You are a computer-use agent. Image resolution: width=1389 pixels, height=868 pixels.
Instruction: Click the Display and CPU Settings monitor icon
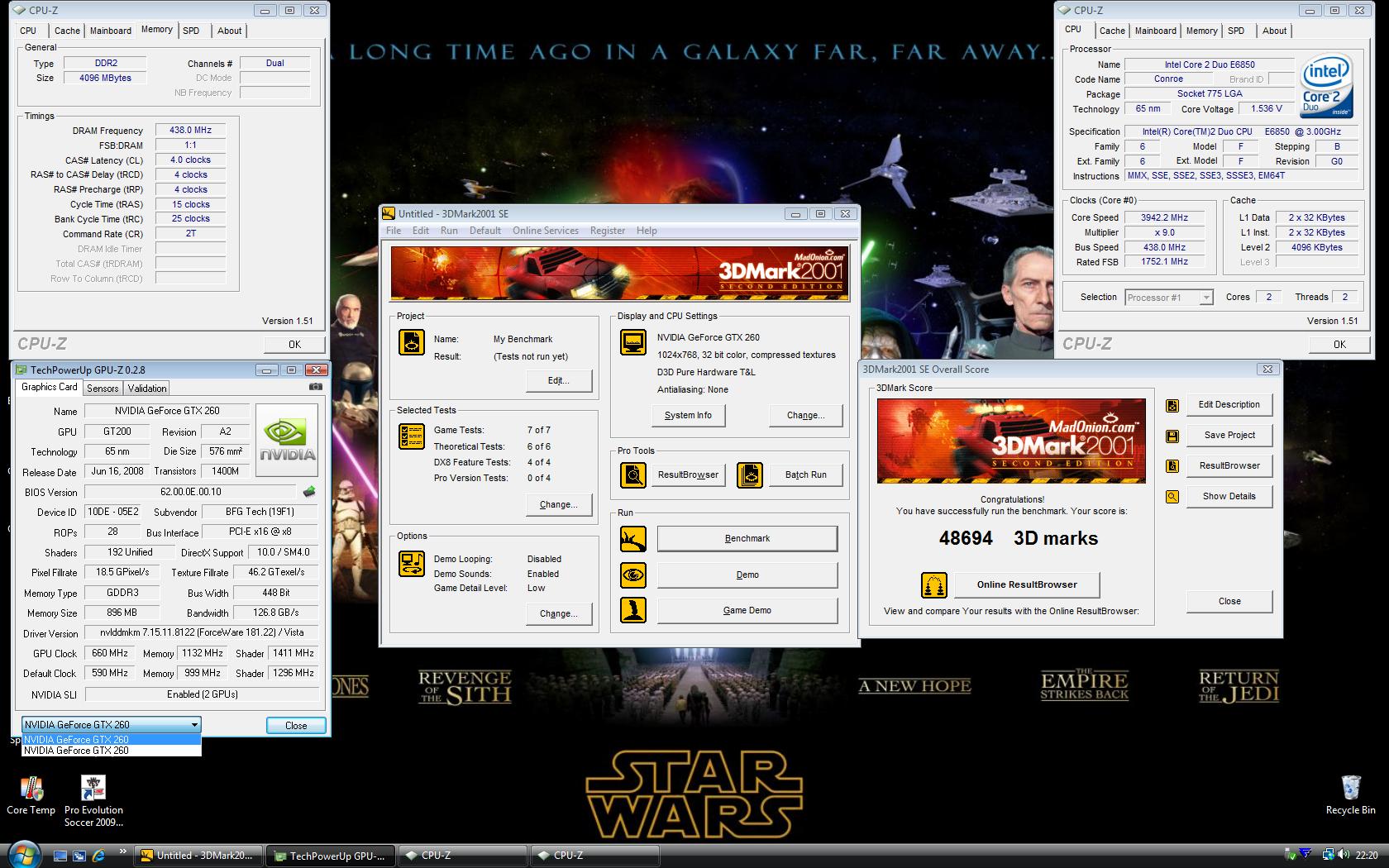[x=633, y=342]
